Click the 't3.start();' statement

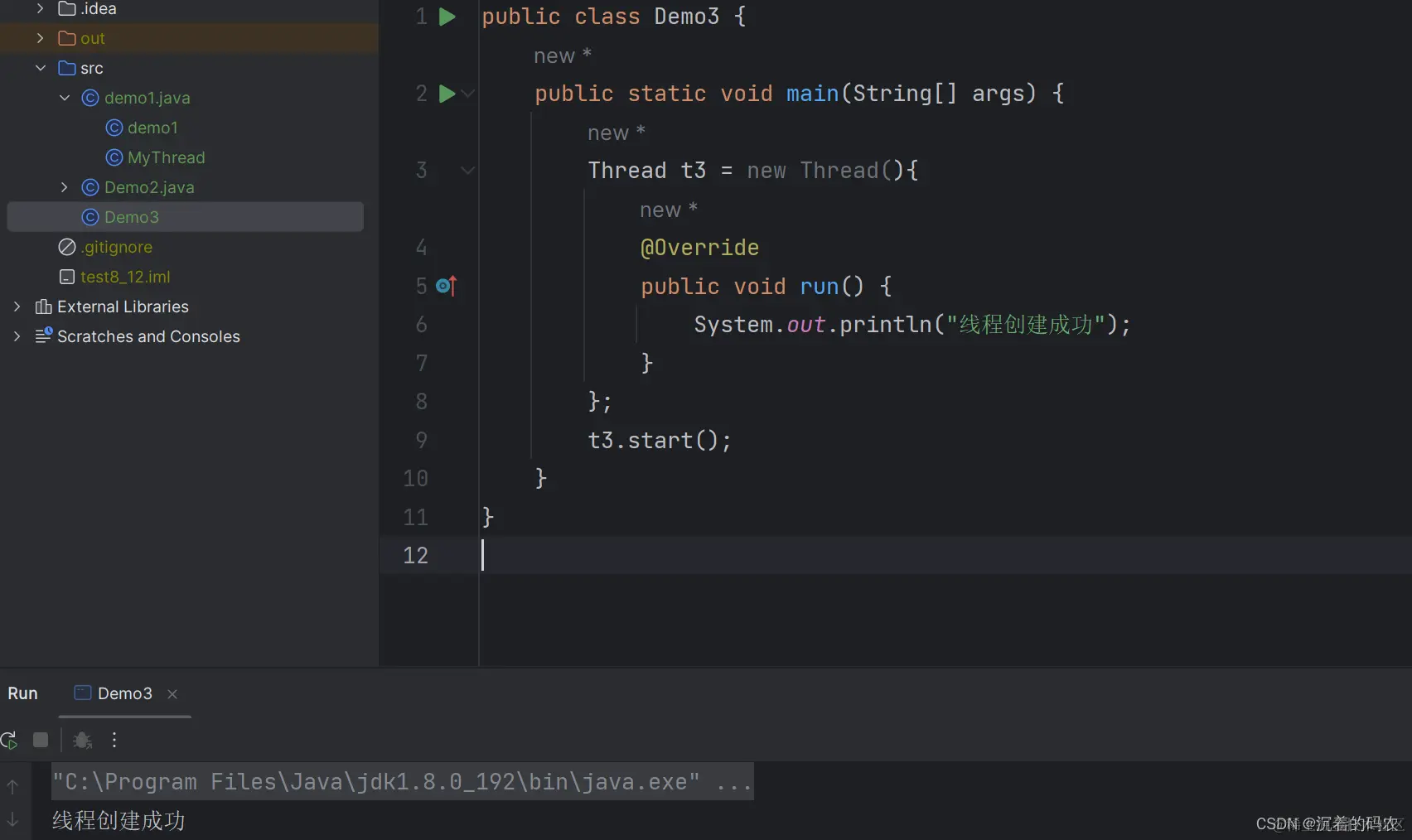pos(660,440)
